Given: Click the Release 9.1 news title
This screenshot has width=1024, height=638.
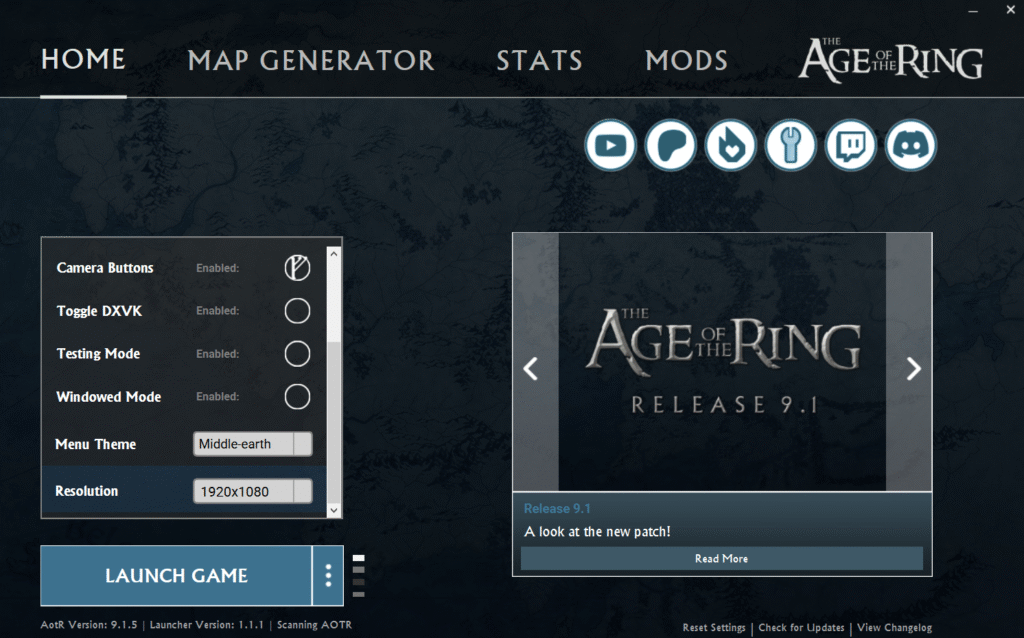Looking at the screenshot, I should [x=557, y=508].
